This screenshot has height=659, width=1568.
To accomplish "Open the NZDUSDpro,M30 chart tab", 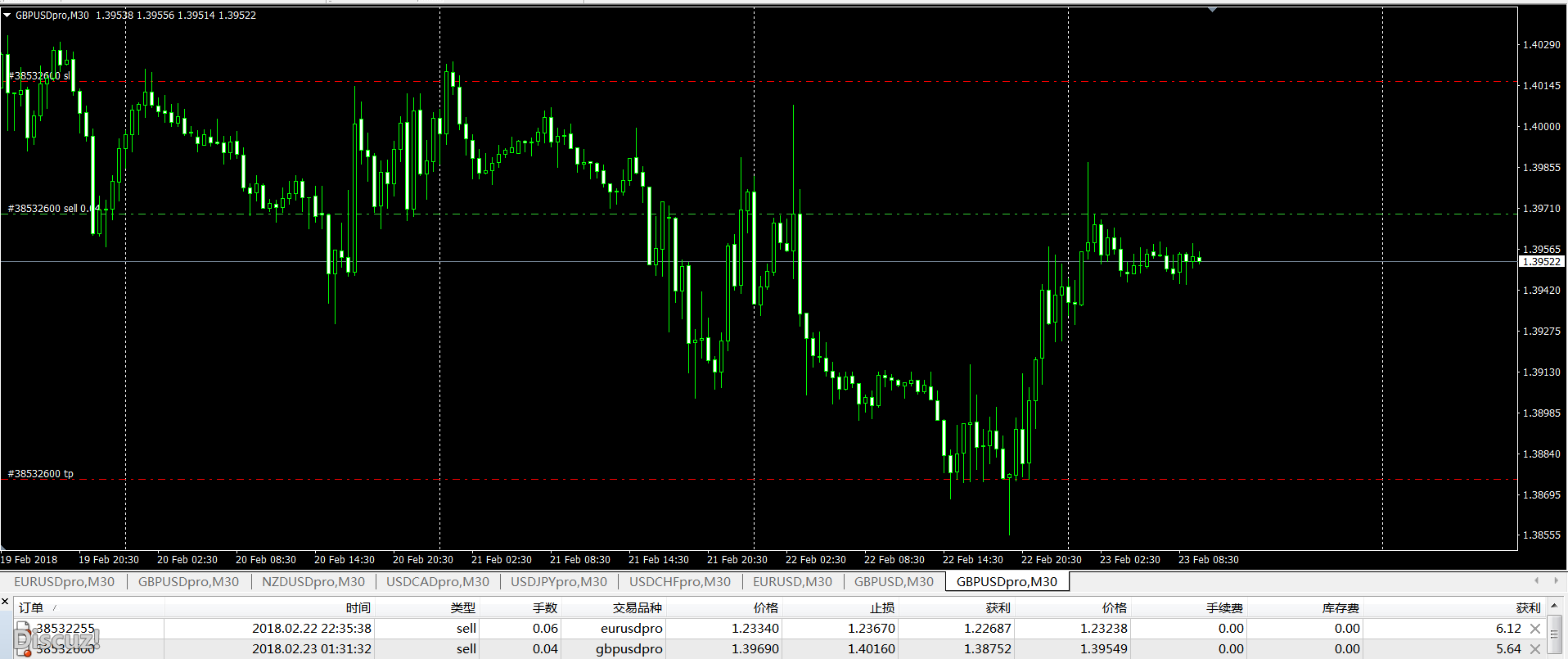I will pyautogui.click(x=313, y=581).
